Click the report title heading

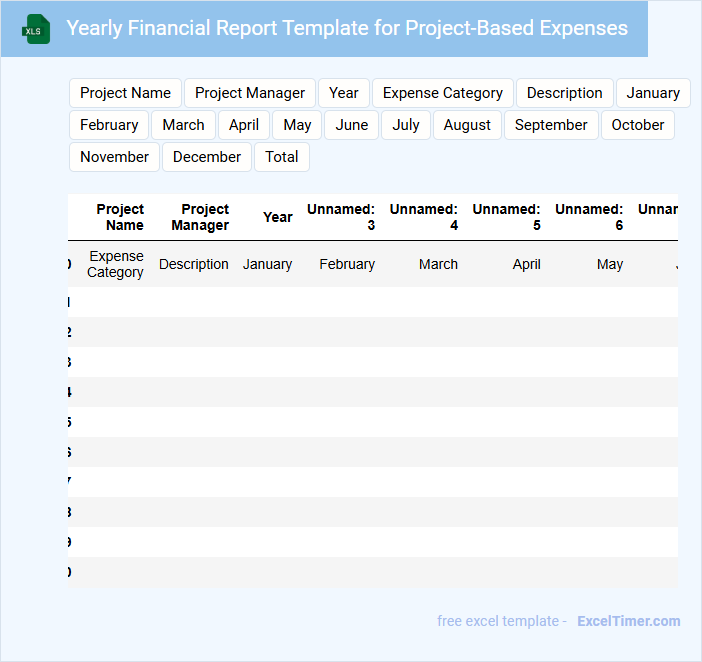click(347, 28)
